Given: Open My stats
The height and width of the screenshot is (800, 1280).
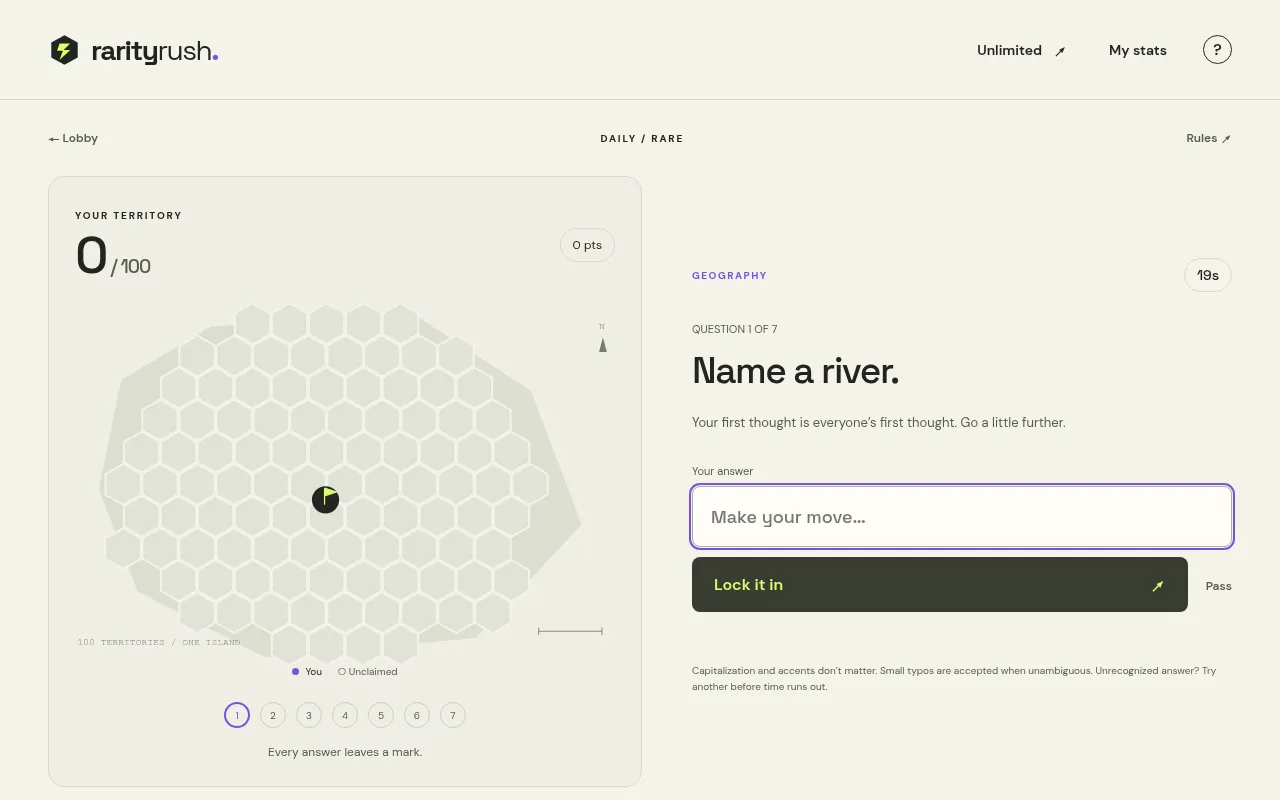Looking at the screenshot, I should [x=1138, y=50].
